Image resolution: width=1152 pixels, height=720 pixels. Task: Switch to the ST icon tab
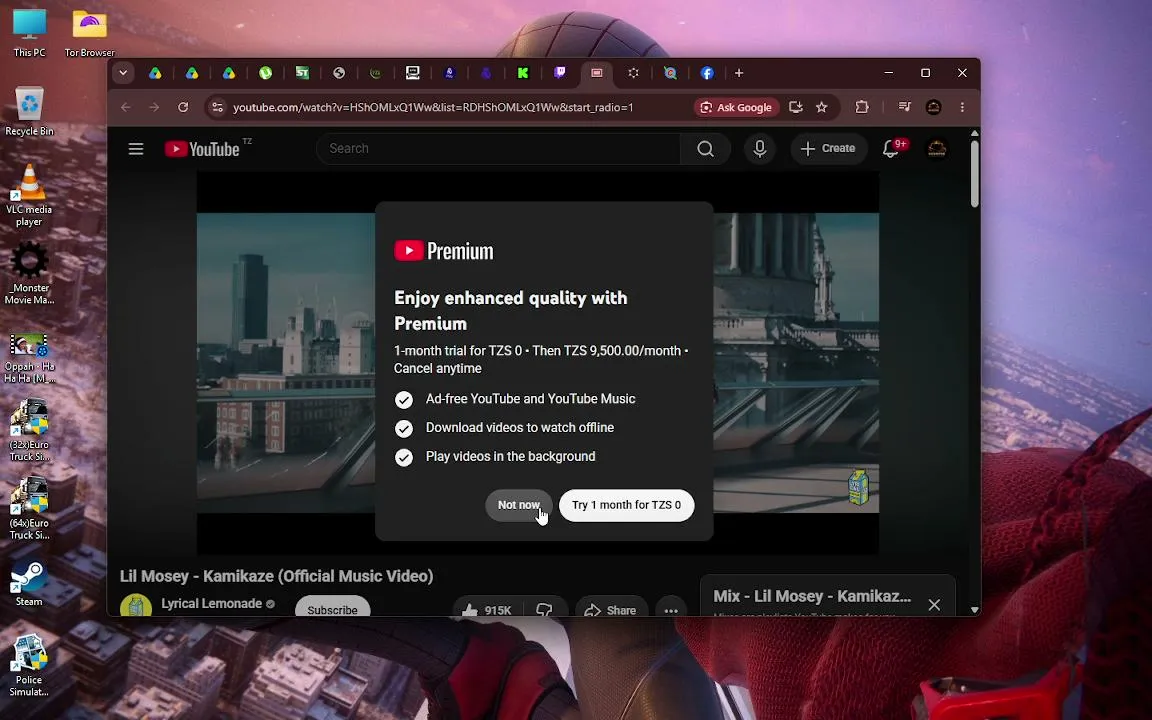[302, 73]
